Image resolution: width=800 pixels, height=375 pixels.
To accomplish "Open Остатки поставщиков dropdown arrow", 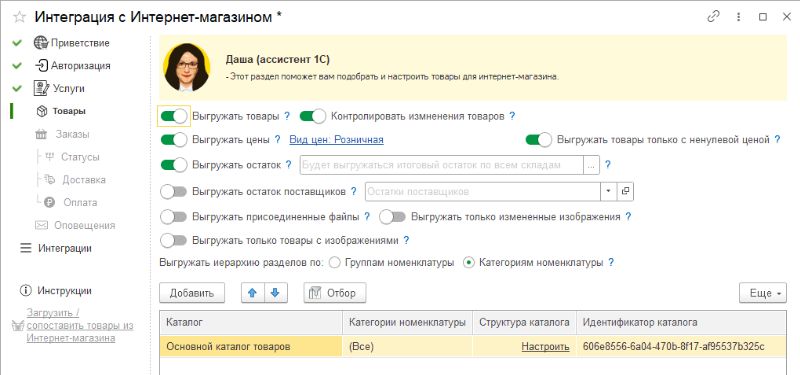I will [x=608, y=191].
